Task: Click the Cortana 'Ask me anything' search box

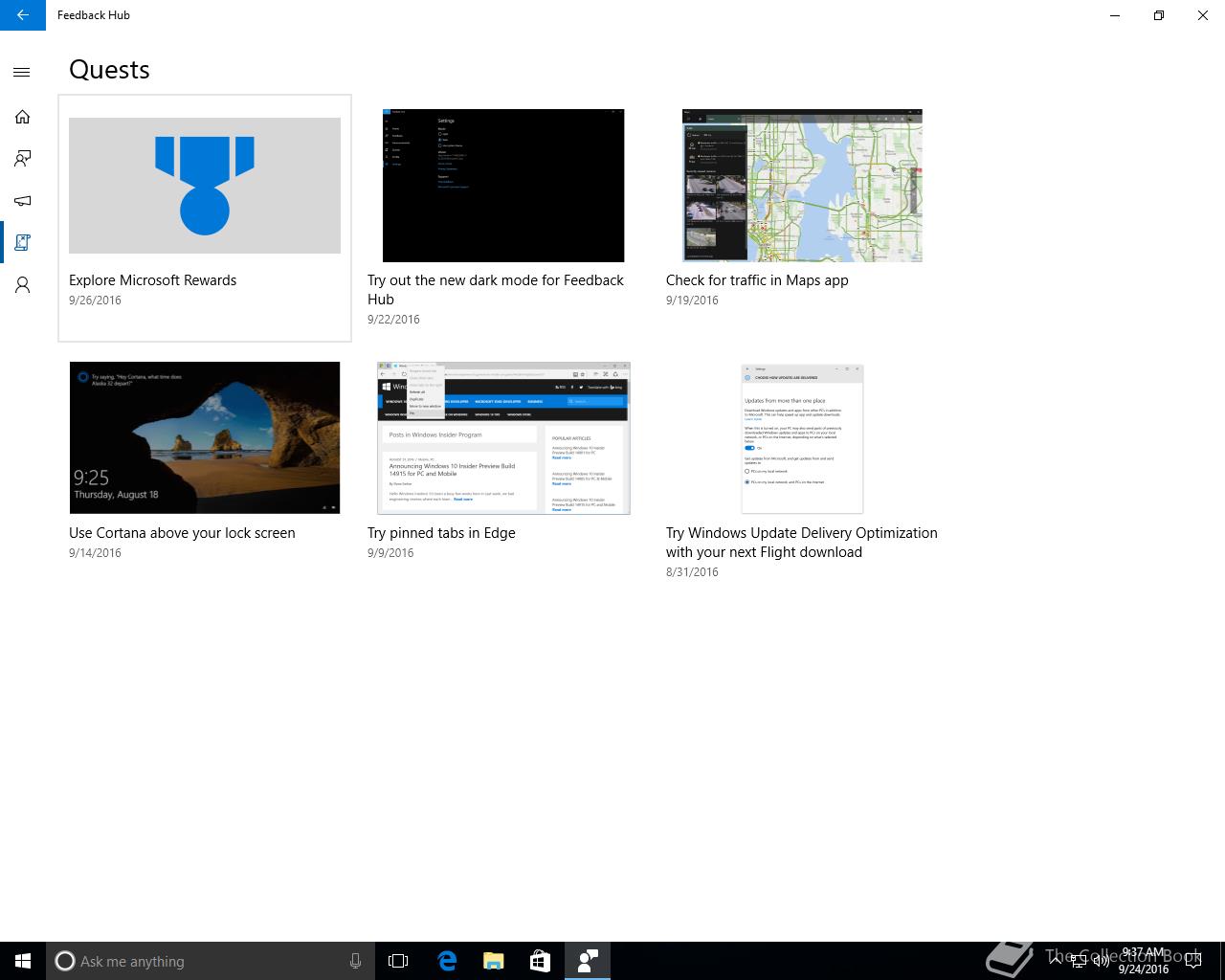Action: tap(210, 961)
